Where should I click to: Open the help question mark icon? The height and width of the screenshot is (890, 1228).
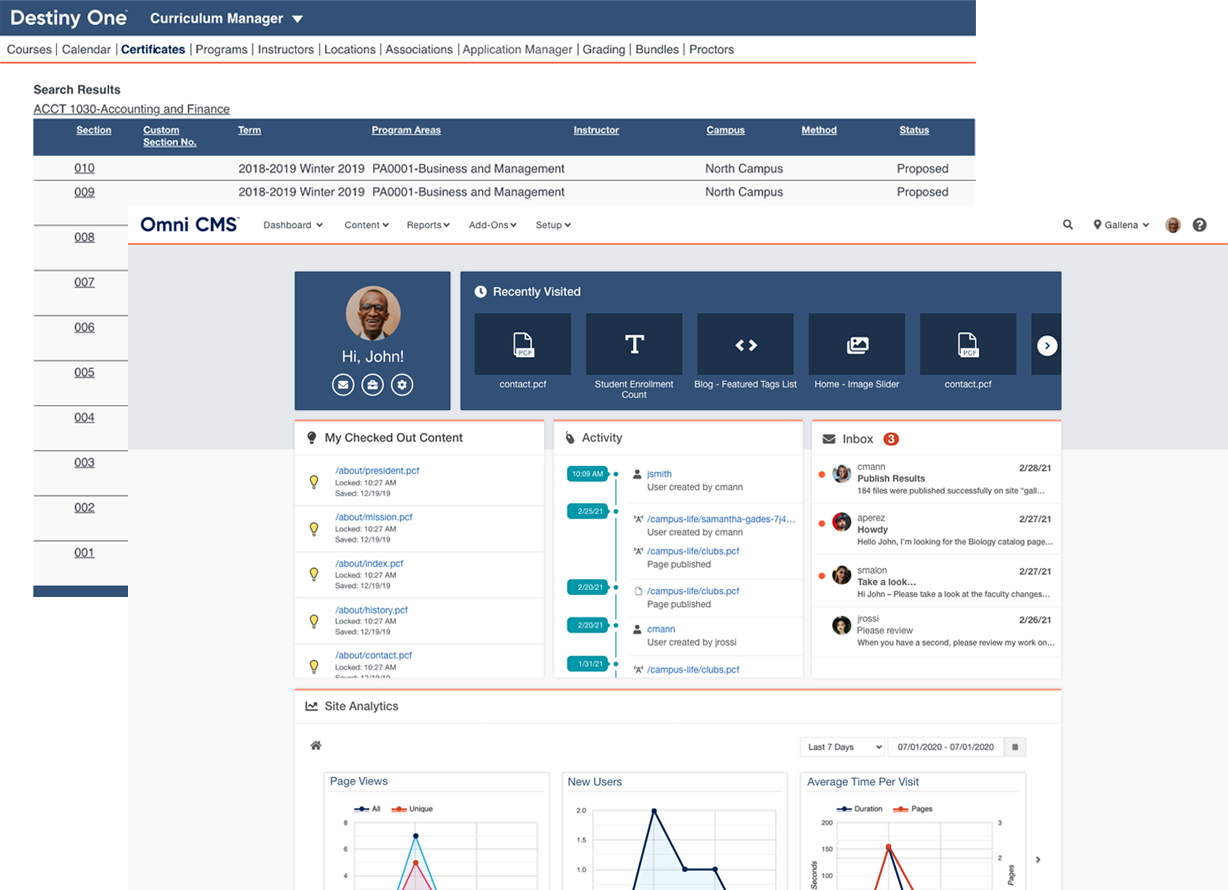pos(1200,225)
